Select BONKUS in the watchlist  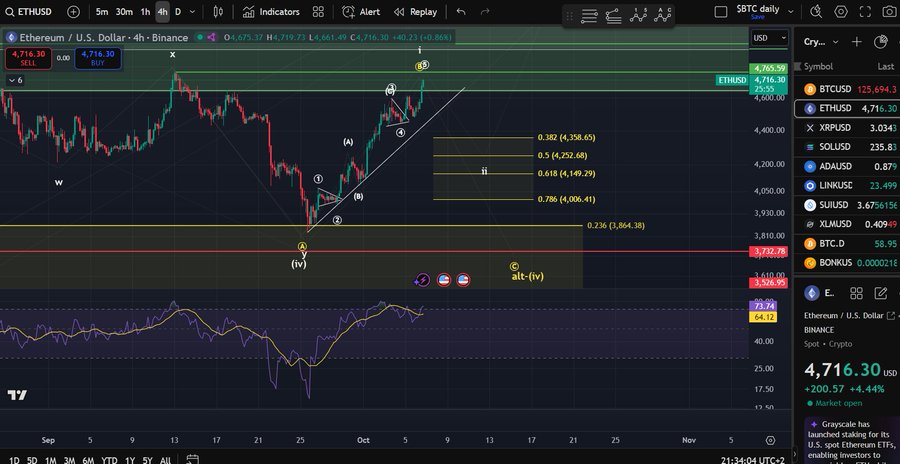click(847, 262)
